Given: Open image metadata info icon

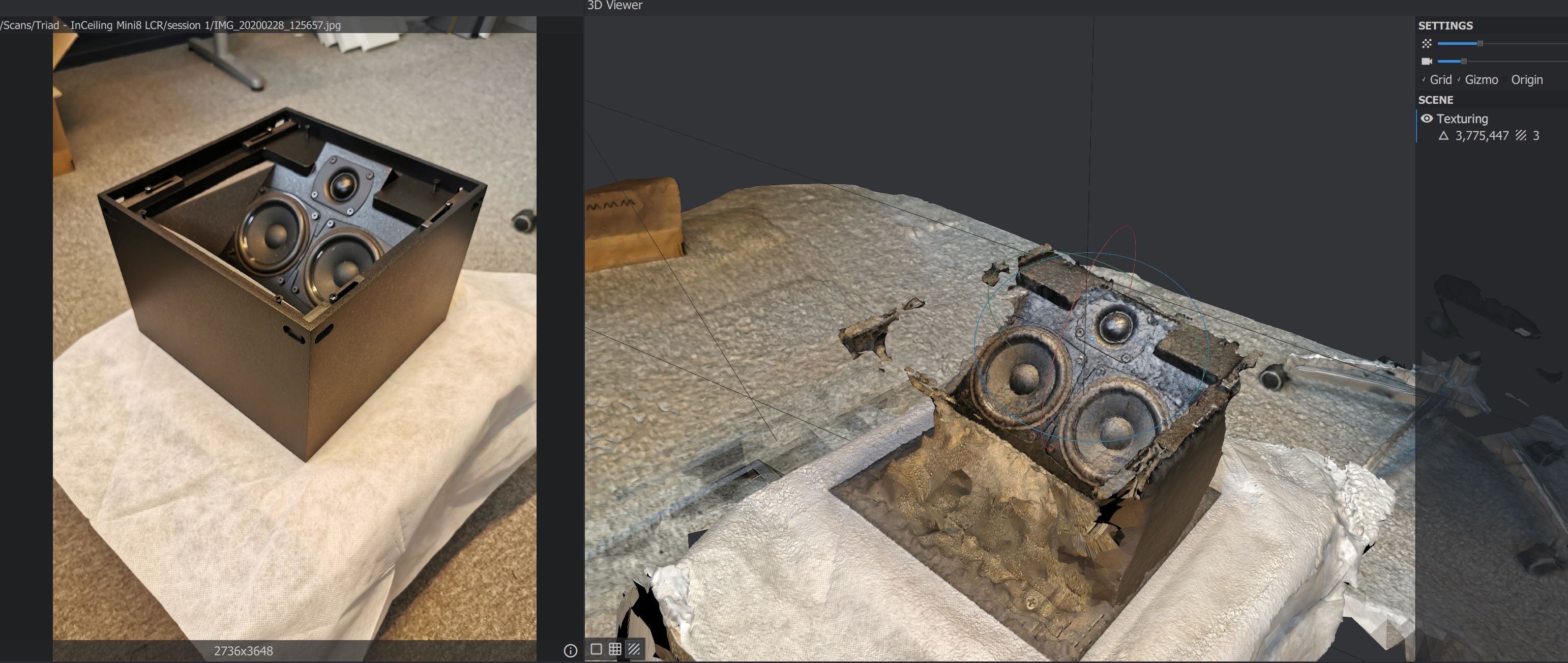Looking at the screenshot, I should point(570,651).
